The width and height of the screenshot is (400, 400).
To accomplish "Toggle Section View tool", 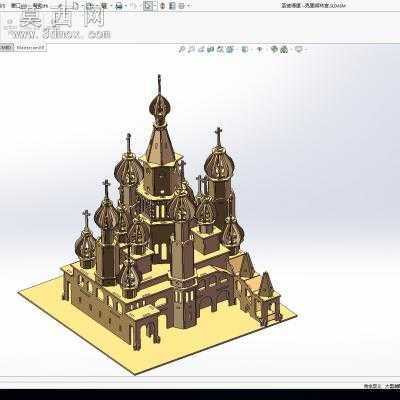I will click(211, 50).
